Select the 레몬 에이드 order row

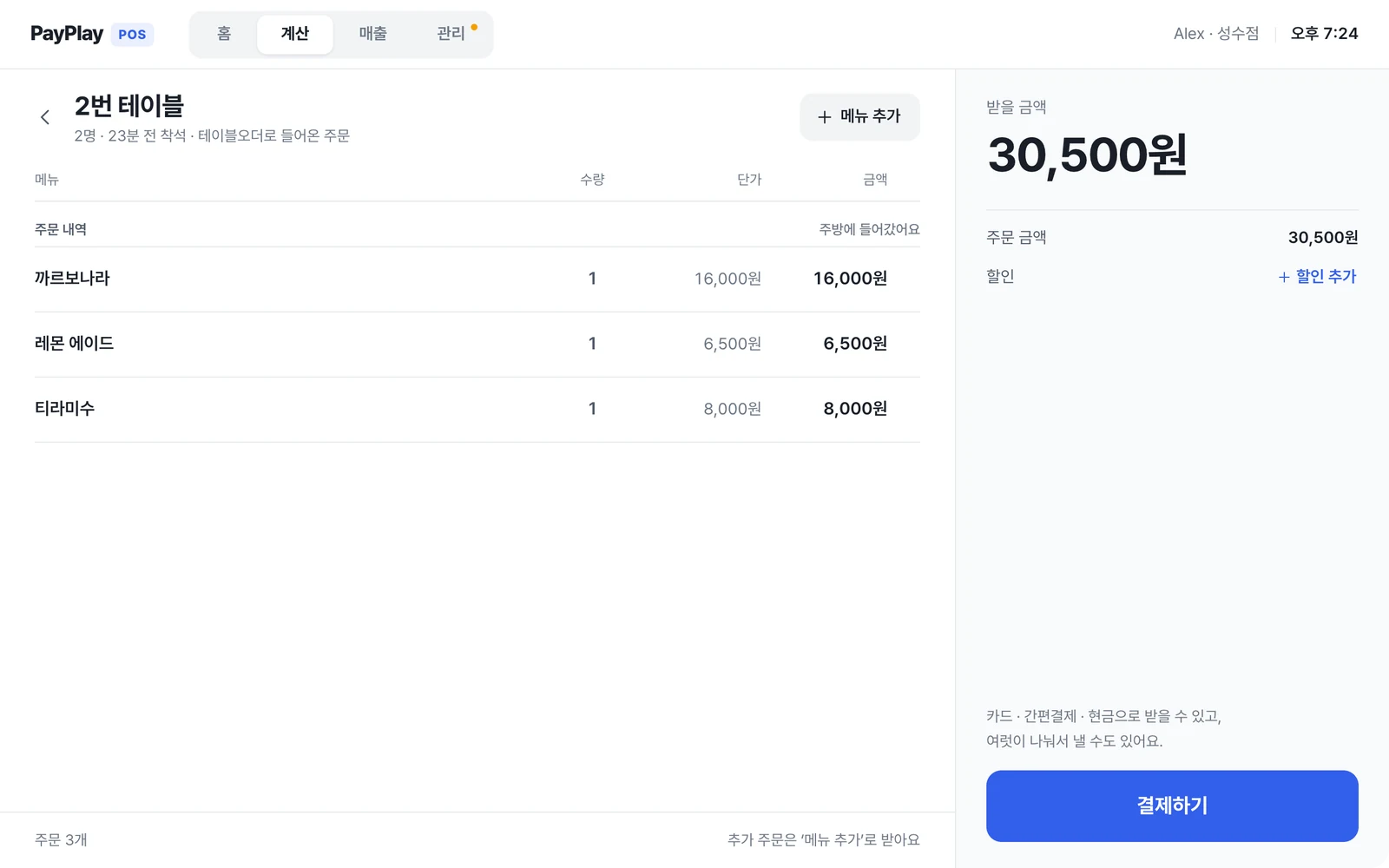tap(477, 344)
